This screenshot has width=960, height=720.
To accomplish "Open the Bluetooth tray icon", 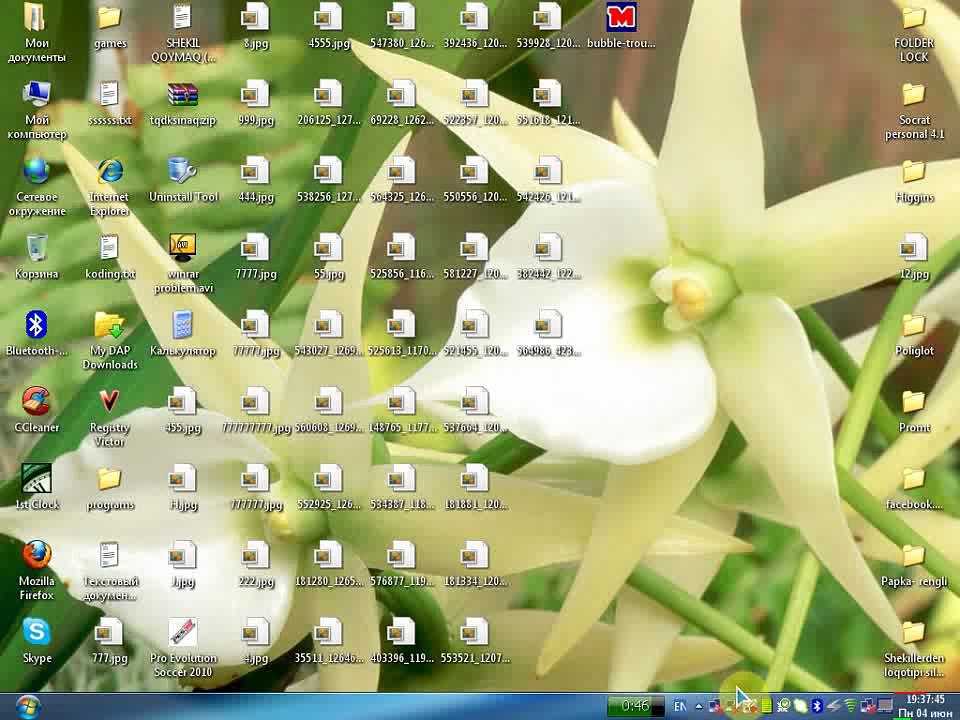I will 817,707.
